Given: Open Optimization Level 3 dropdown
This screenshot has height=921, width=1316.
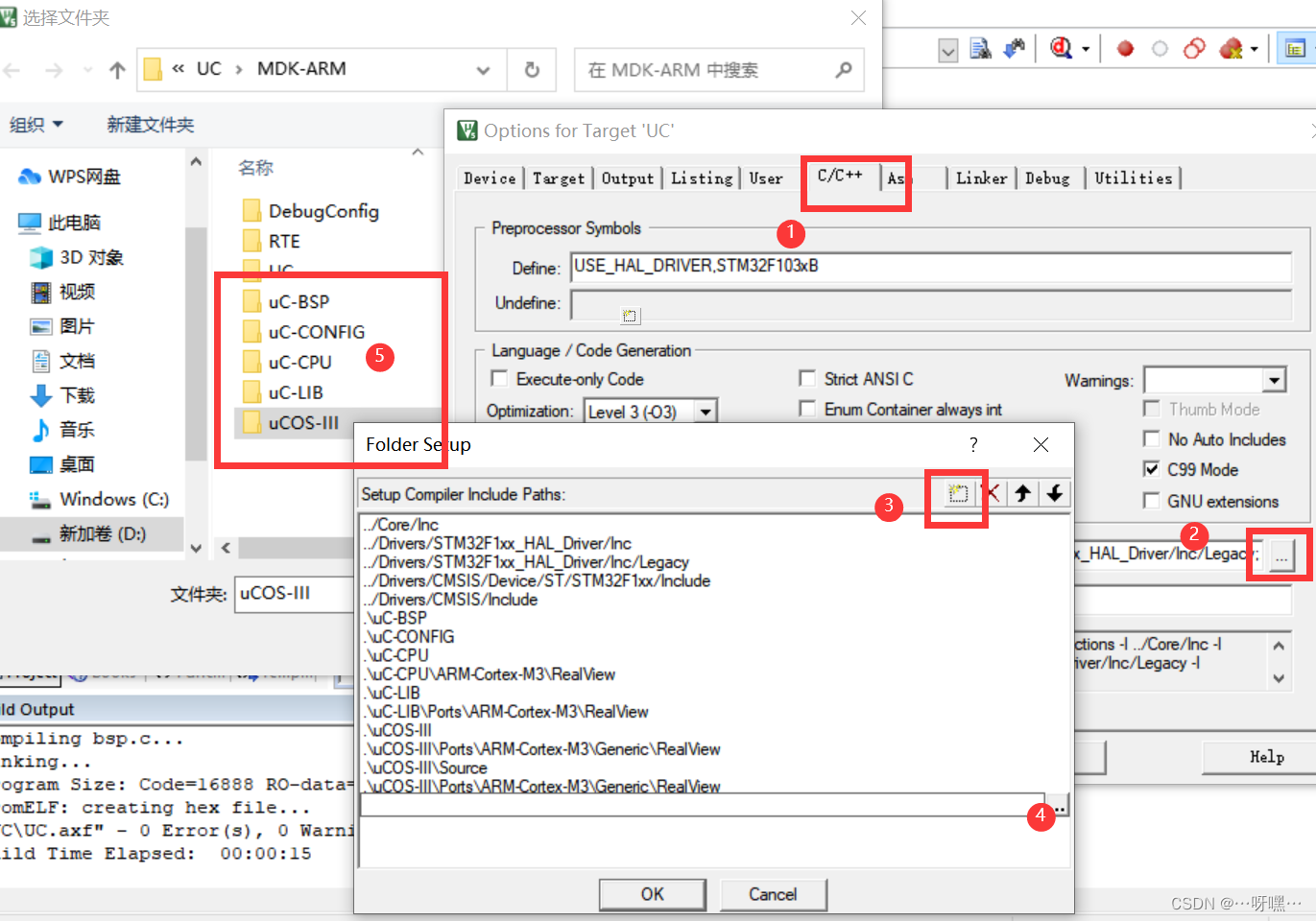Looking at the screenshot, I should point(706,412).
